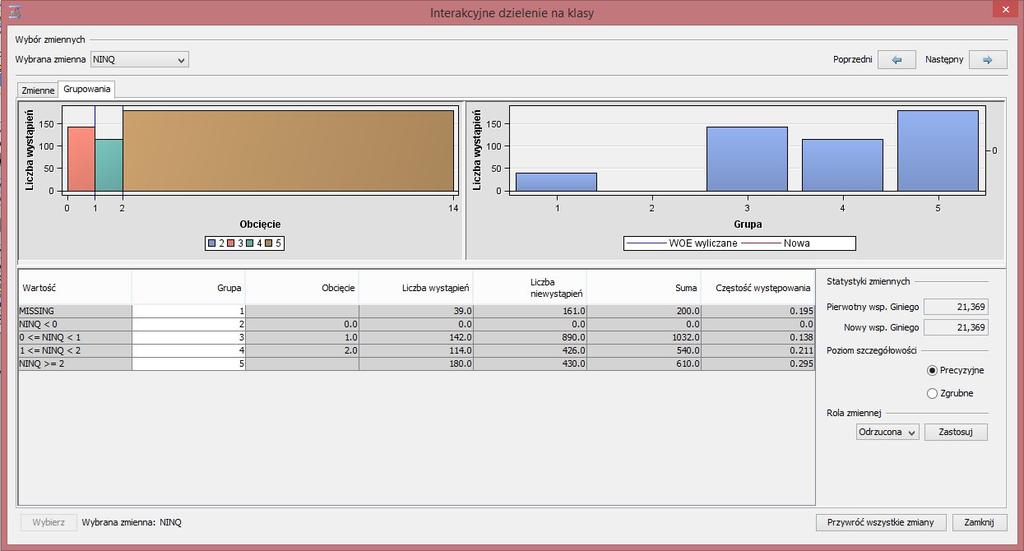Click the brown group 5 histogram area
This screenshot has width=1024, height=551.
click(288, 151)
